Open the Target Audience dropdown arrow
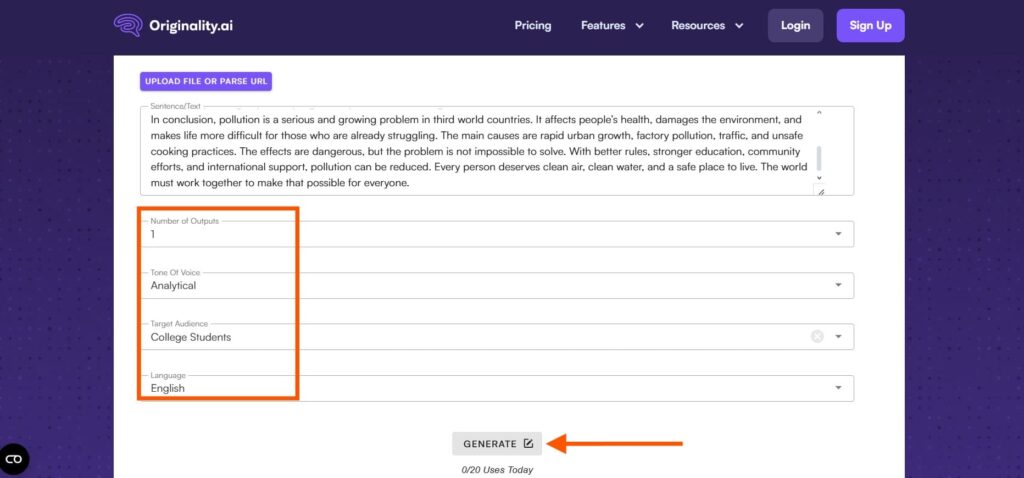 coord(838,337)
